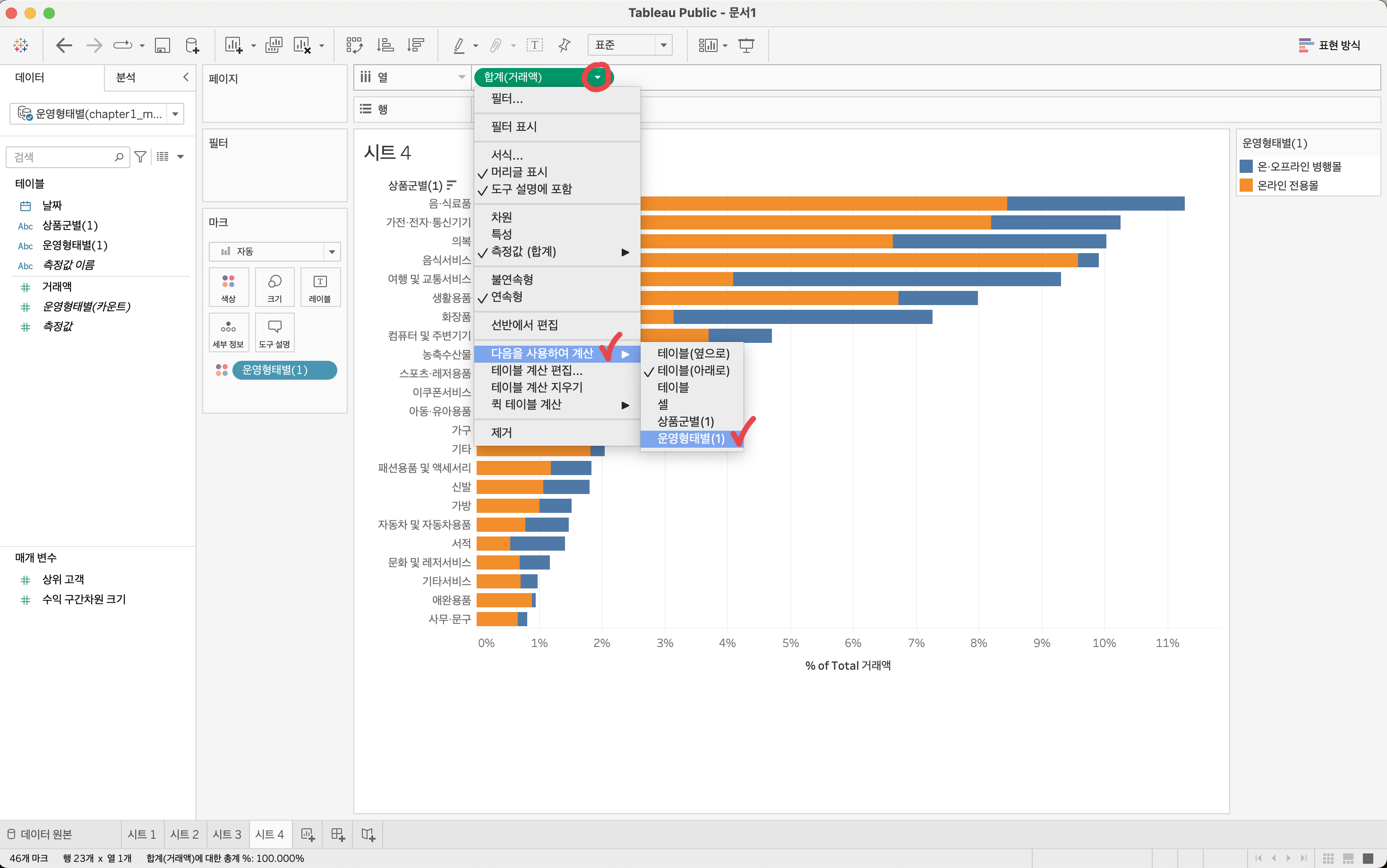Click the presentation mode icon

(x=746, y=45)
